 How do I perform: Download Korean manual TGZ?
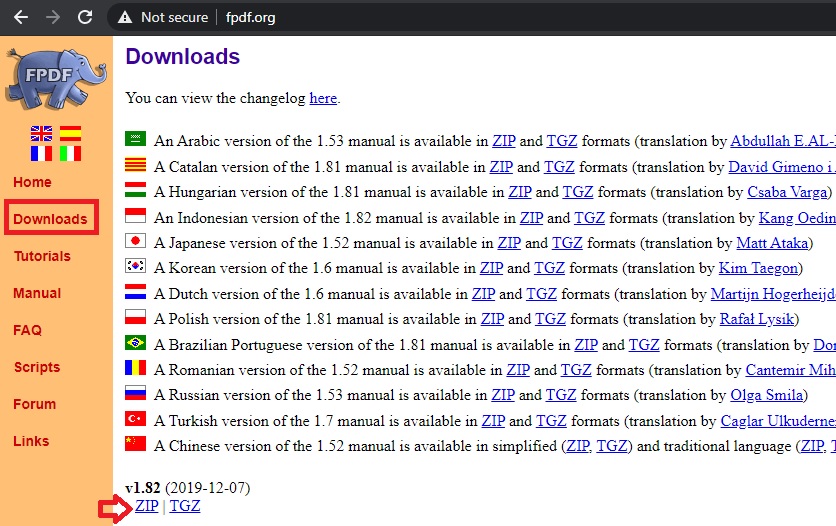tap(550, 268)
